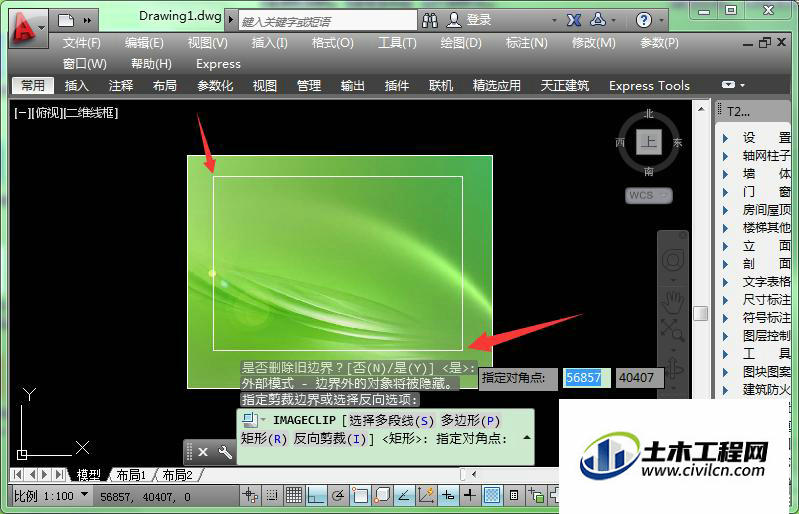Switch to the 注释 ribbon tab

click(x=121, y=86)
